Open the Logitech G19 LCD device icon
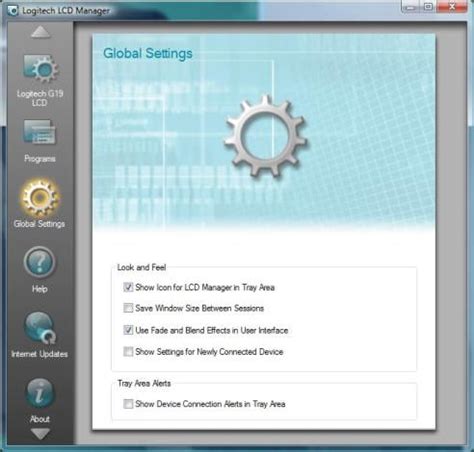The image size is (474, 452). 41,69
